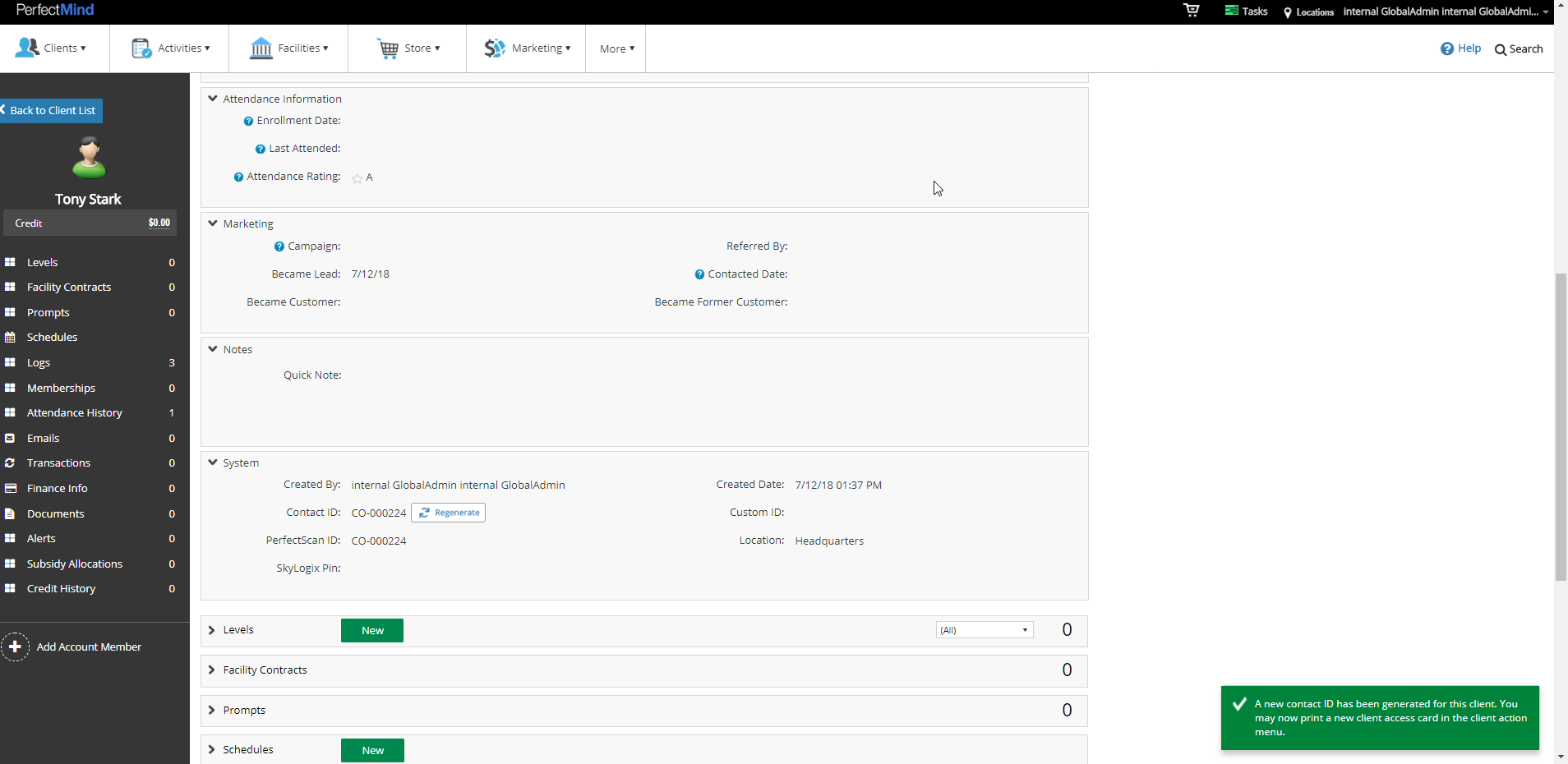
Task: Toggle the Attendance Rating star
Action: [x=356, y=177]
